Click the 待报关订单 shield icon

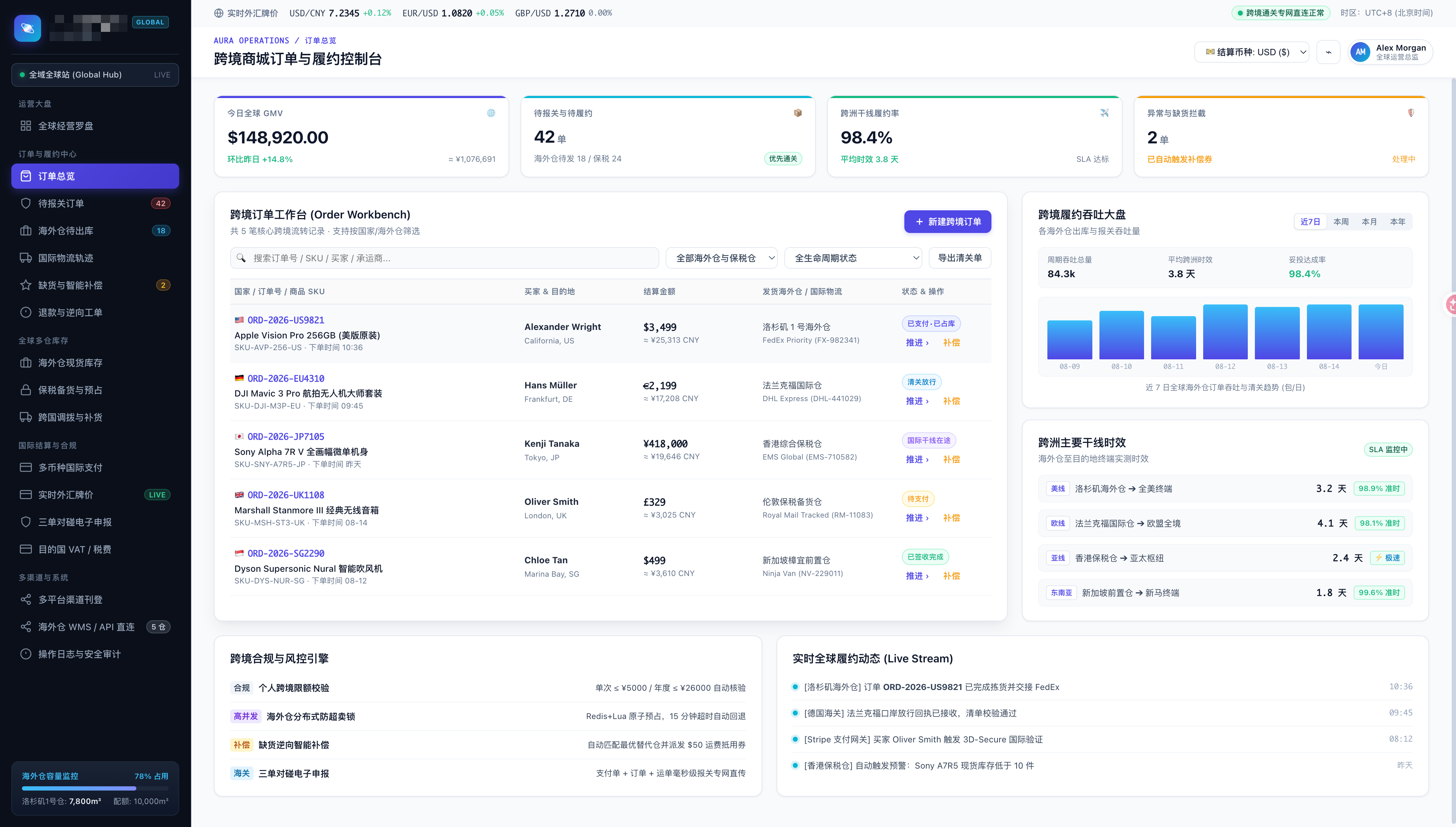point(25,203)
